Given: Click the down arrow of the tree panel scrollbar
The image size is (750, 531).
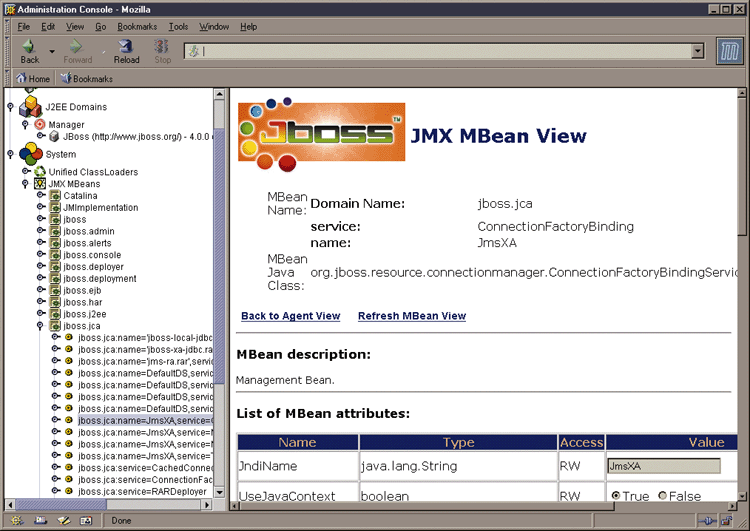Looking at the screenshot, I should click(219, 492).
